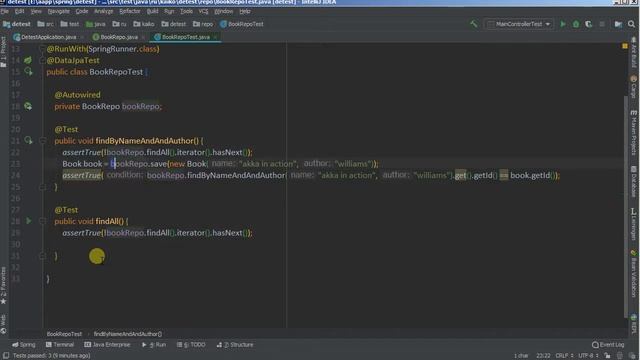
Task: Click the Stop process icon
Action: pyautogui.click(x=602, y=24)
